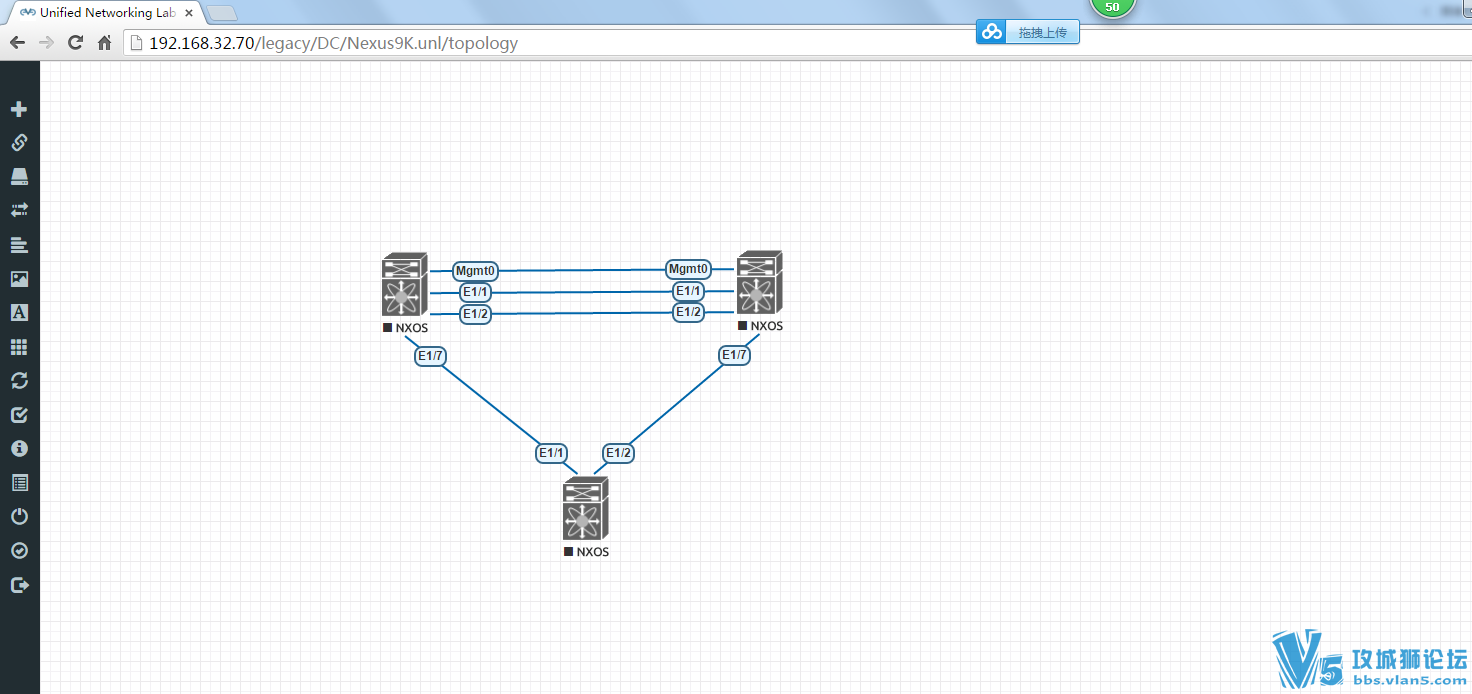Click the power icon in the sidebar
This screenshot has height=694, width=1472.
tap(19, 517)
